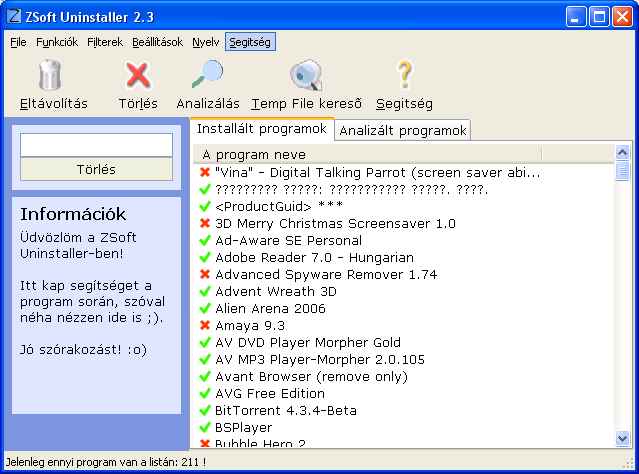The width and height of the screenshot is (639, 474).
Task: Sort by "A program neve" column header
Action: coord(367,154)
